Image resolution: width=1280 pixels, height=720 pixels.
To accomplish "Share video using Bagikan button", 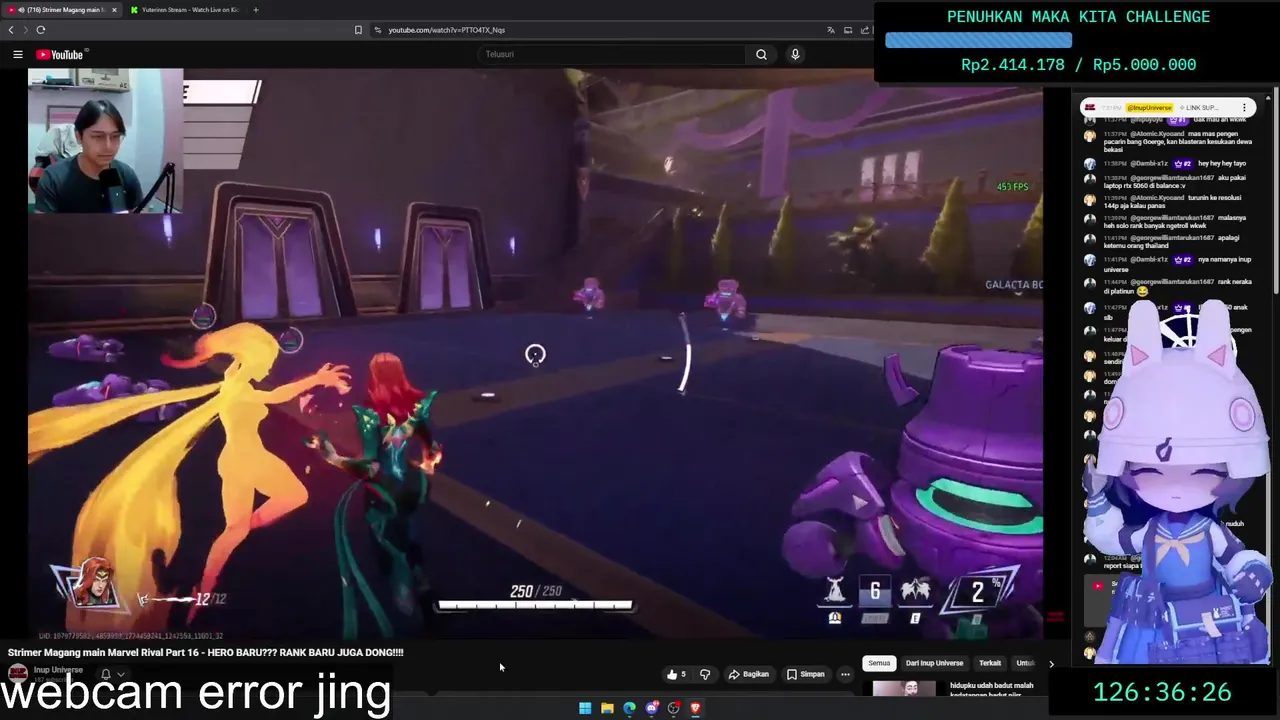I will 749,674.
